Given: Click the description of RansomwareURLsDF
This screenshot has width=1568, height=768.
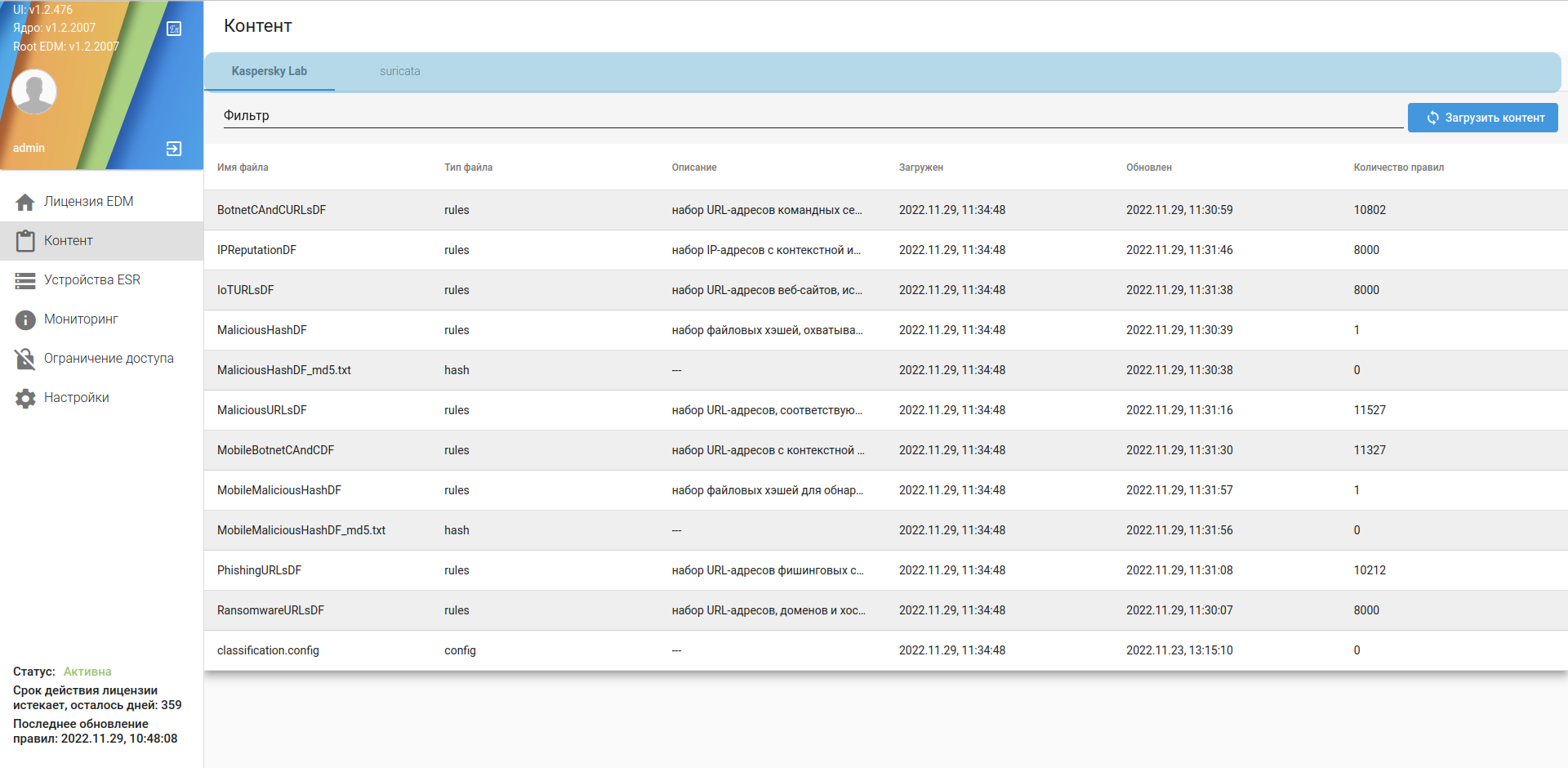Looking at the screenshot, I should coord(768,610).
